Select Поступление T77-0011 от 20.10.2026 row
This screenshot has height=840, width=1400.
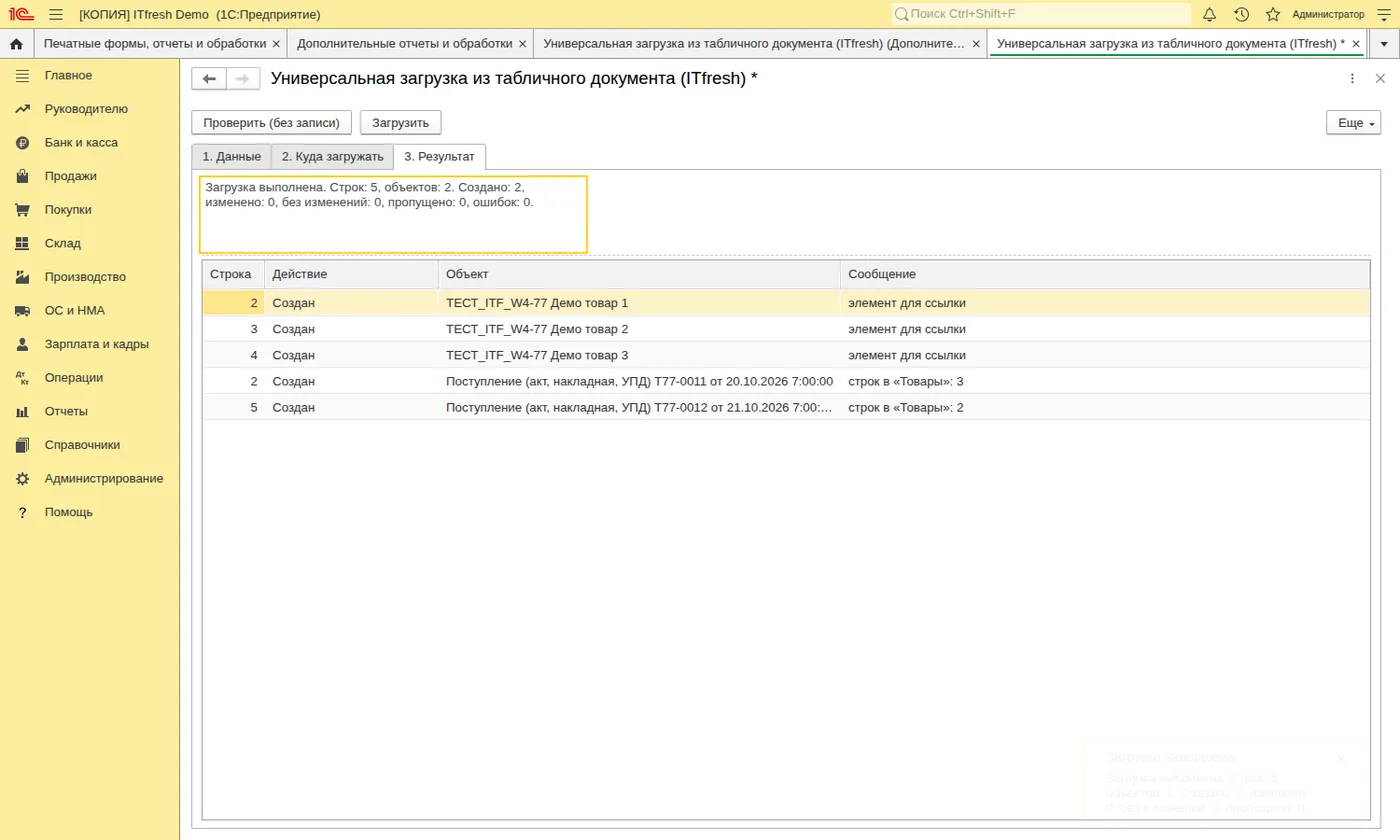[x=786, y=381]
